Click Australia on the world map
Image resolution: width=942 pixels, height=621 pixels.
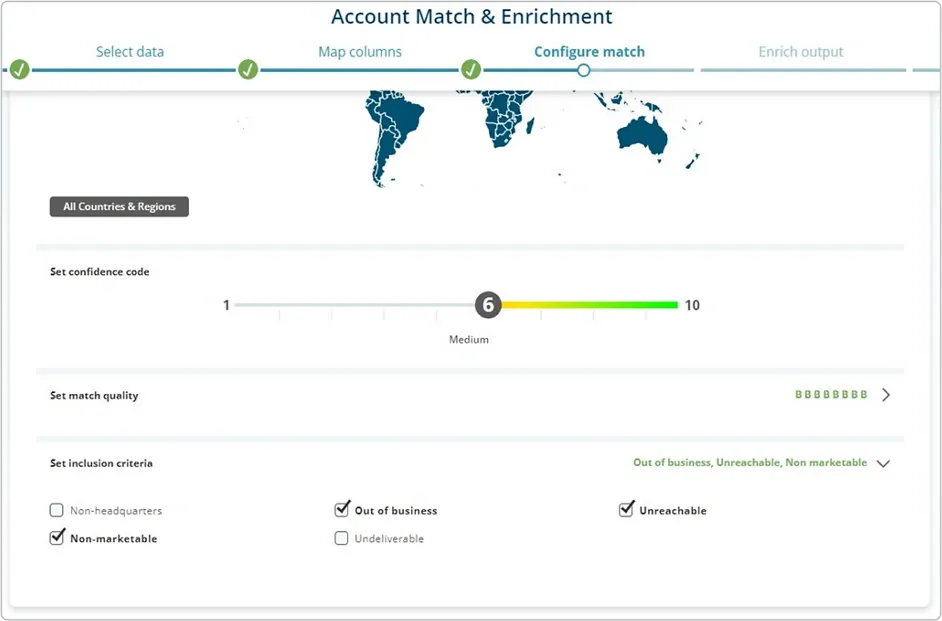pos(642,136)
